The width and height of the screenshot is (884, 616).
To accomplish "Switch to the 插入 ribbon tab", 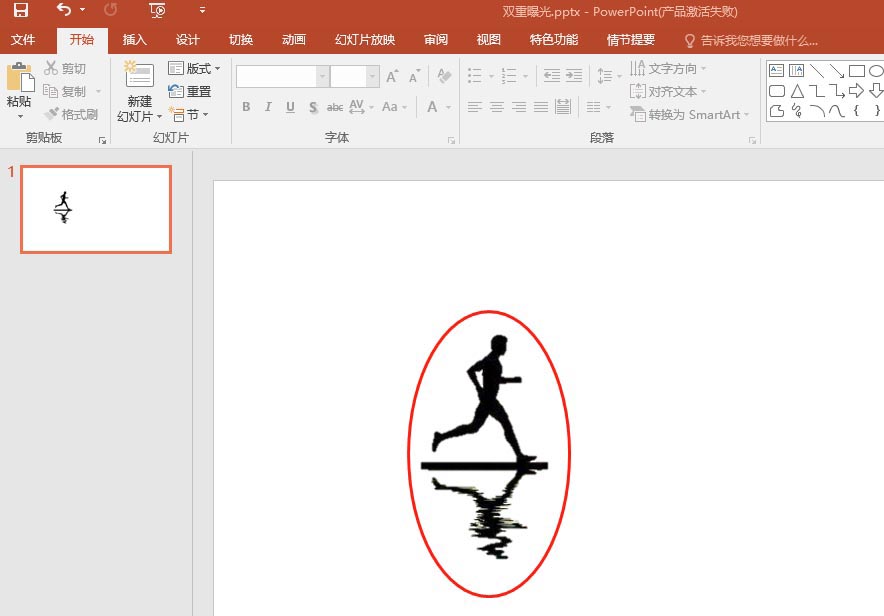I will (135, 40).
